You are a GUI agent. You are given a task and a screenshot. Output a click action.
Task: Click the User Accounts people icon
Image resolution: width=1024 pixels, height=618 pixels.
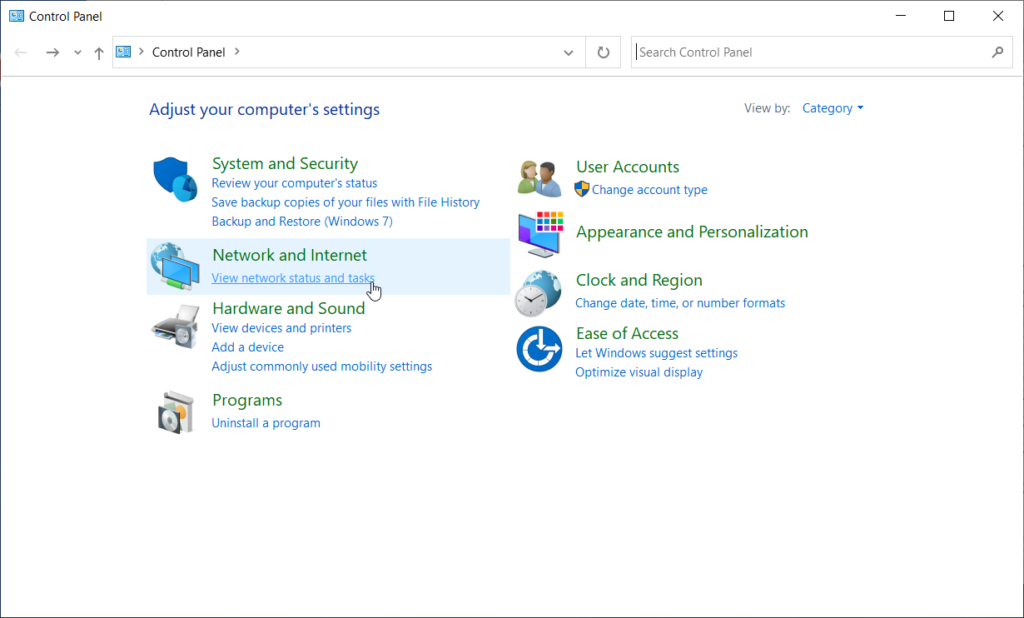(539, 177)
